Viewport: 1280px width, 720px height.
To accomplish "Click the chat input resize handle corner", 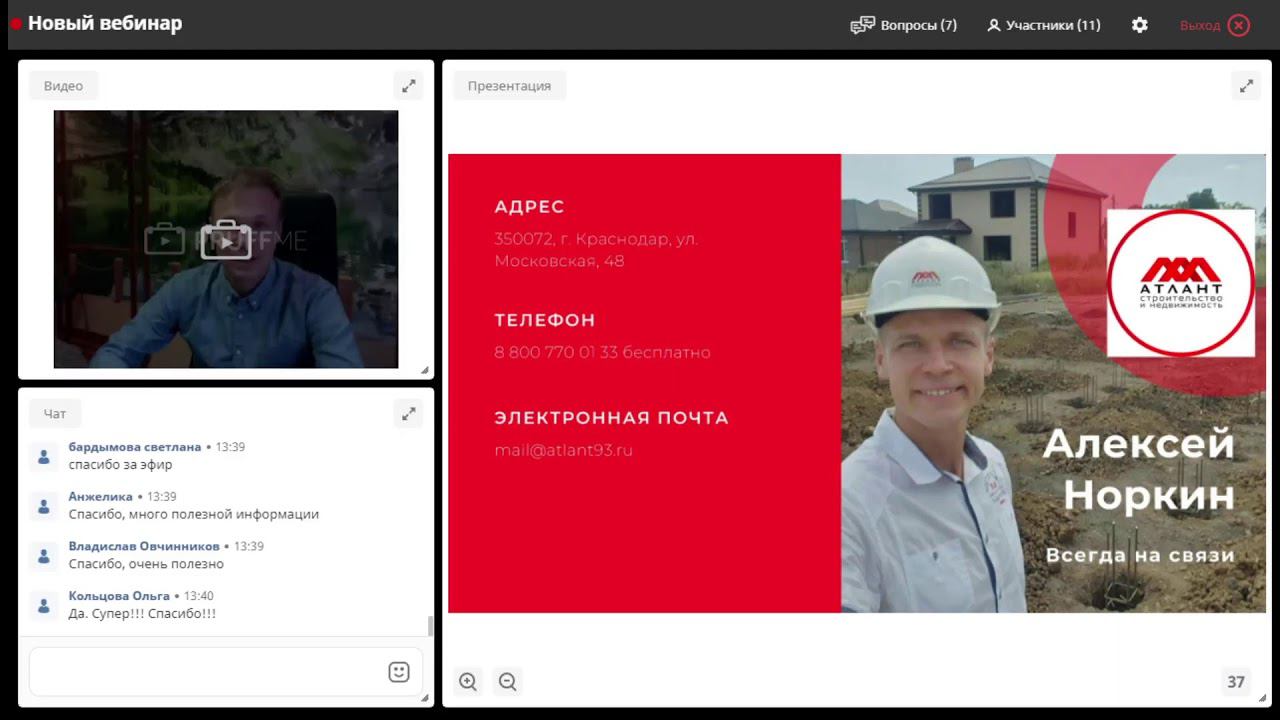I will coord(424,698).
